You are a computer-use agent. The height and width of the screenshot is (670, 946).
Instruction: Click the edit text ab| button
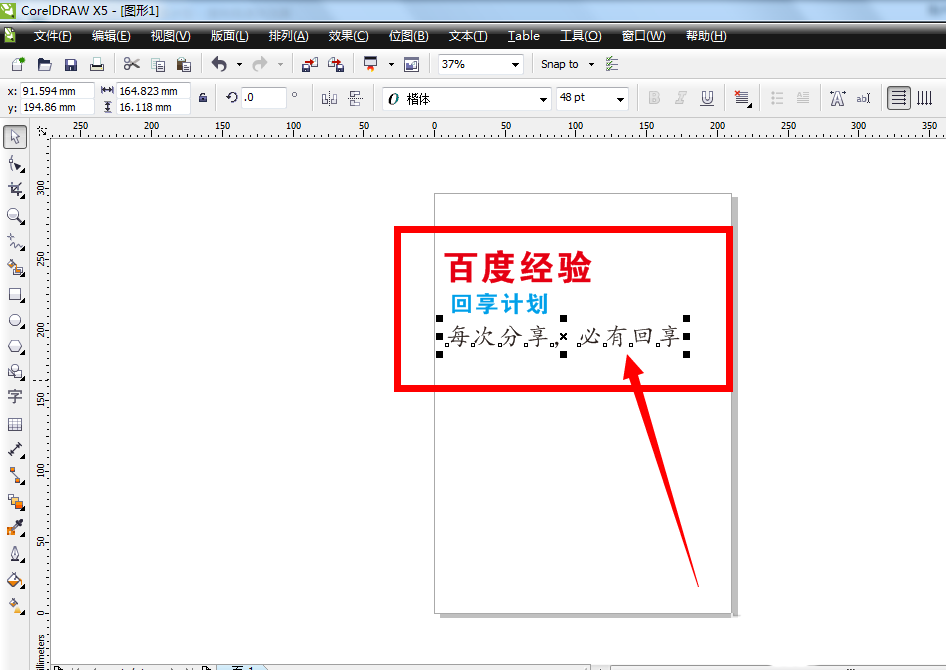(863, 98)
